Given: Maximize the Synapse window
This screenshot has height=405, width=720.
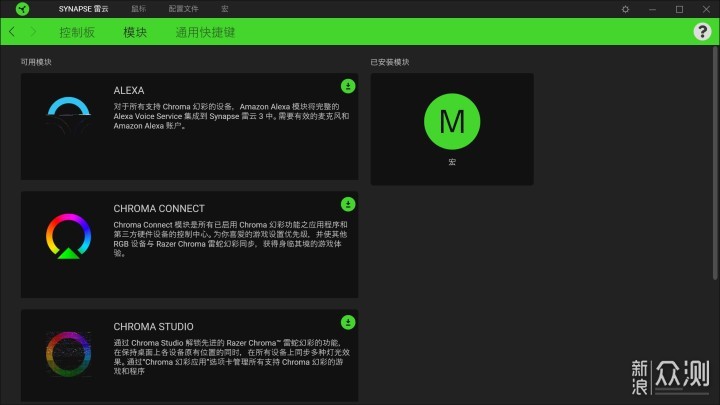Looking at the screenshot, I should 679,9.
